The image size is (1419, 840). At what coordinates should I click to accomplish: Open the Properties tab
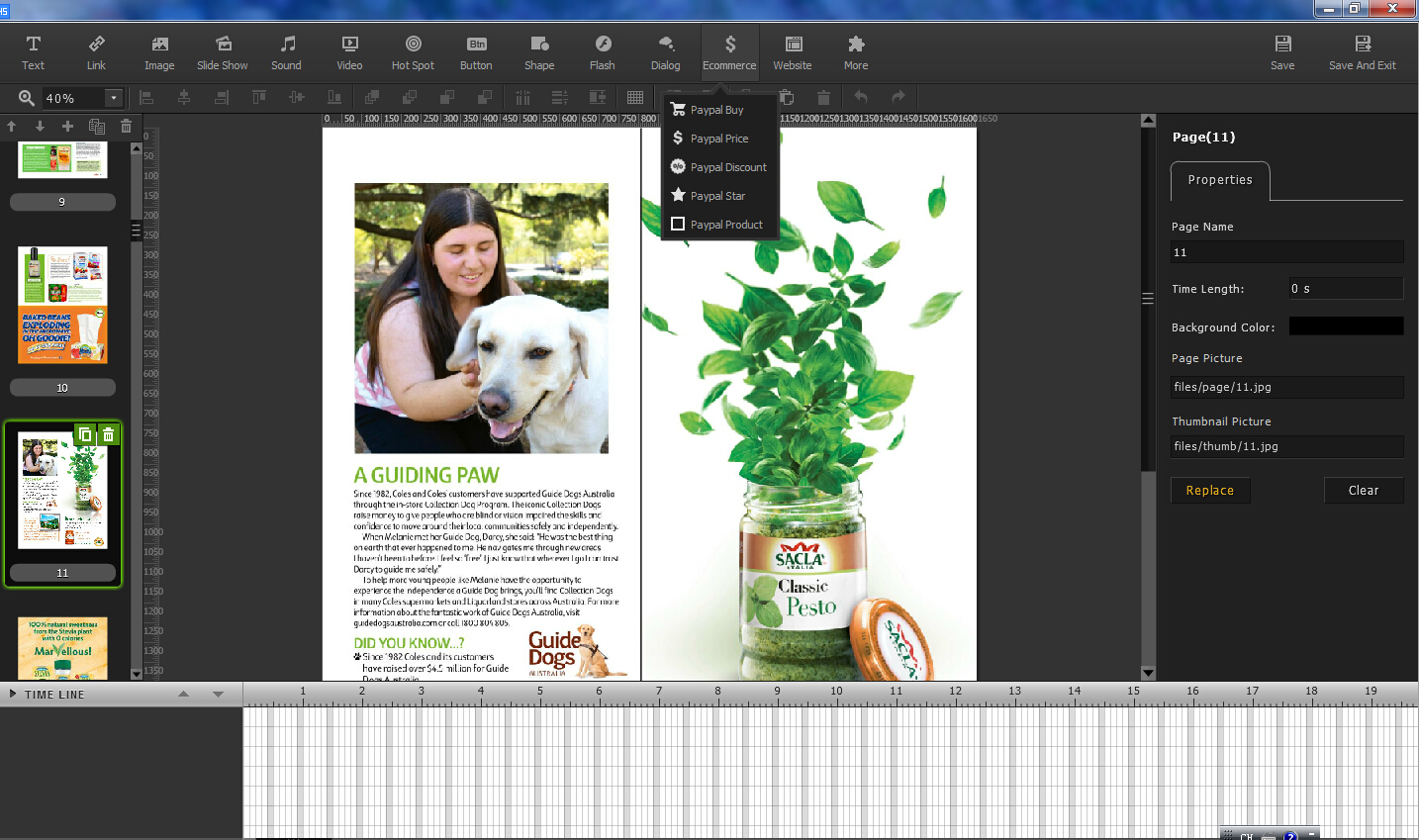1220,180
